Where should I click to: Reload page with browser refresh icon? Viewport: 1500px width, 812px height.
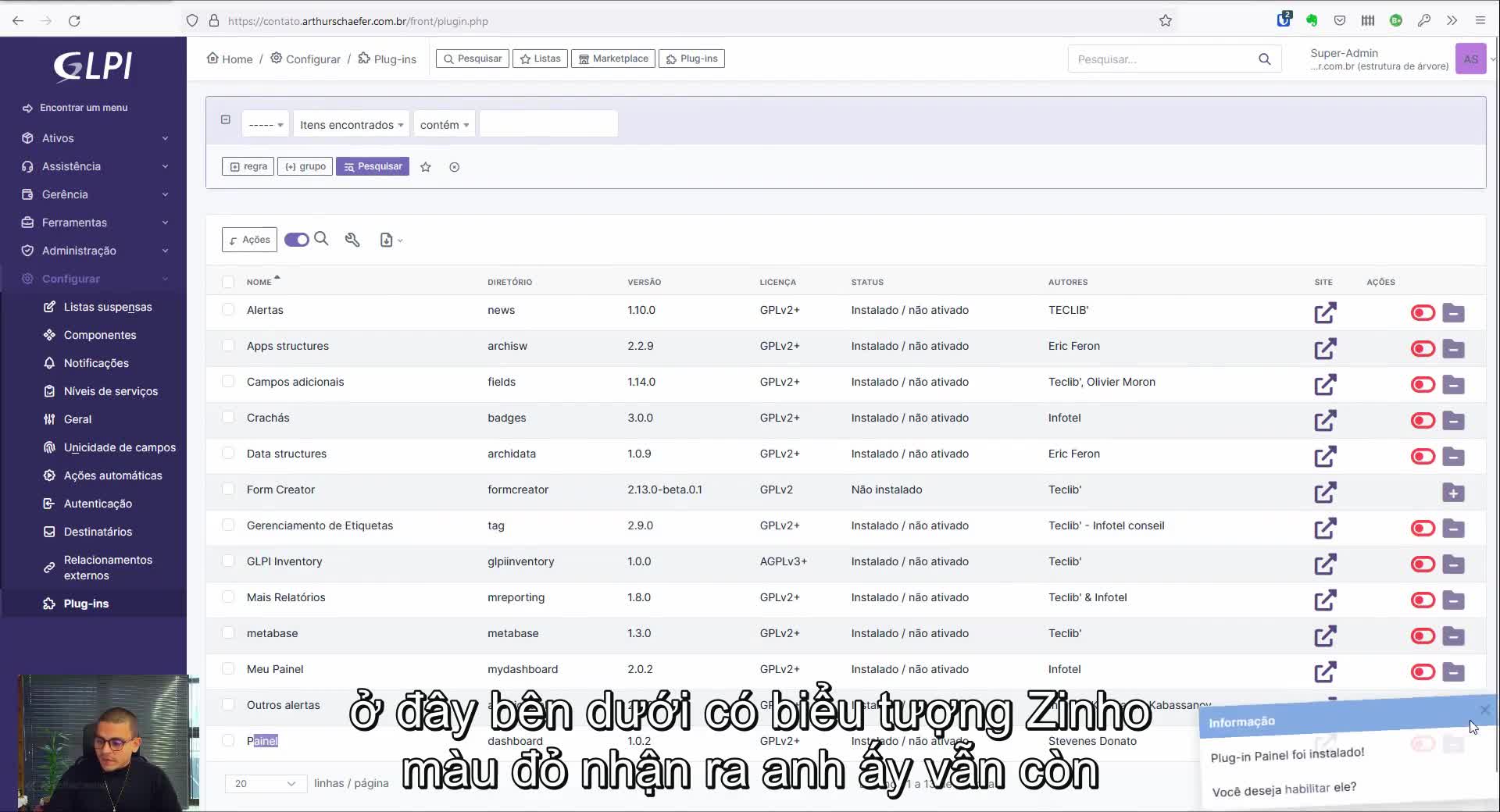[x=74, y=21]
